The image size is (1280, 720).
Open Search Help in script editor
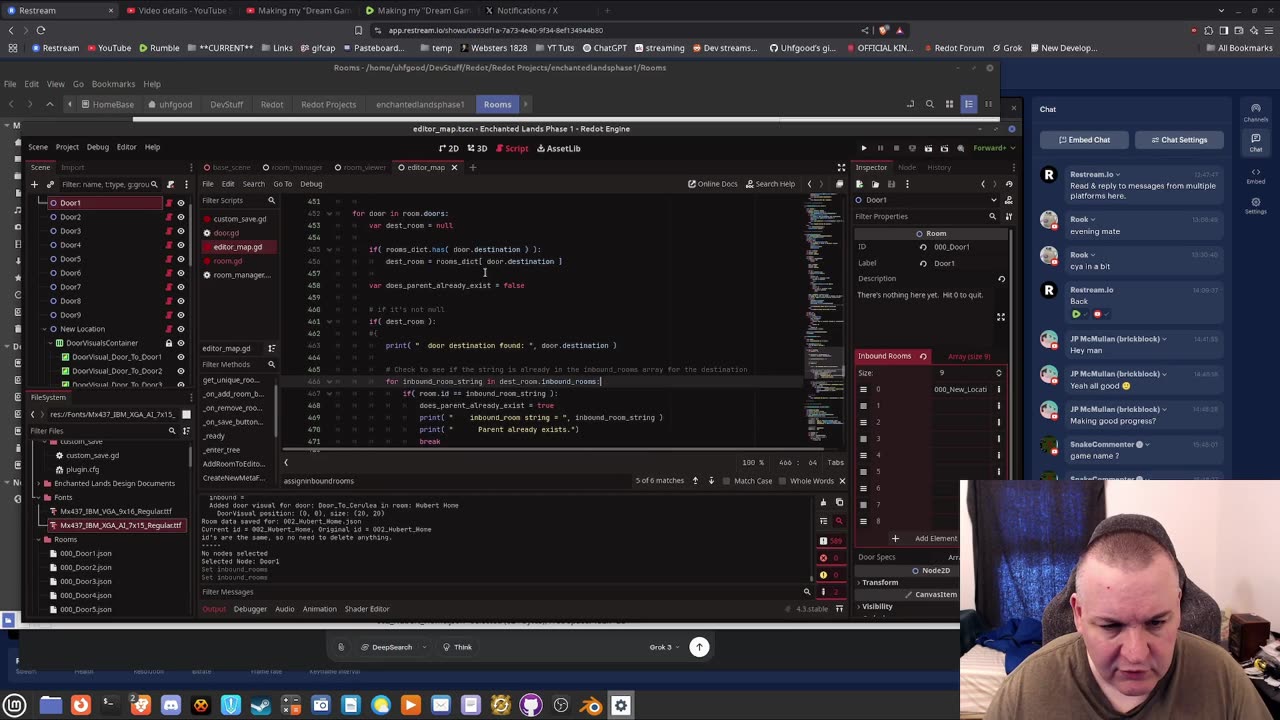pyautogui.click(x=769, y=184)
